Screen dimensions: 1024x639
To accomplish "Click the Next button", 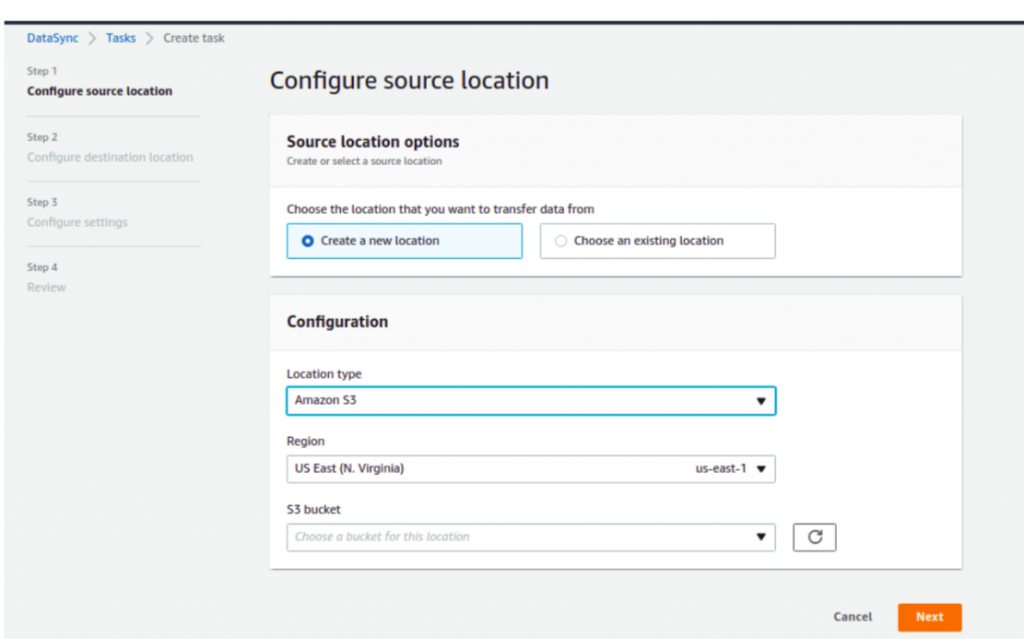I will 929,617.
